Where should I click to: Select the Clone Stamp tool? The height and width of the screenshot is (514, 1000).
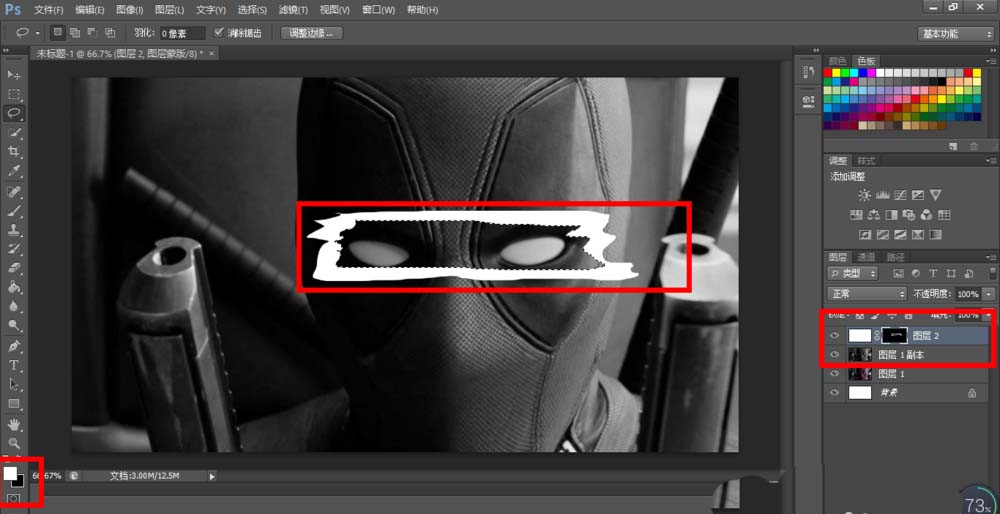(14, 230)
